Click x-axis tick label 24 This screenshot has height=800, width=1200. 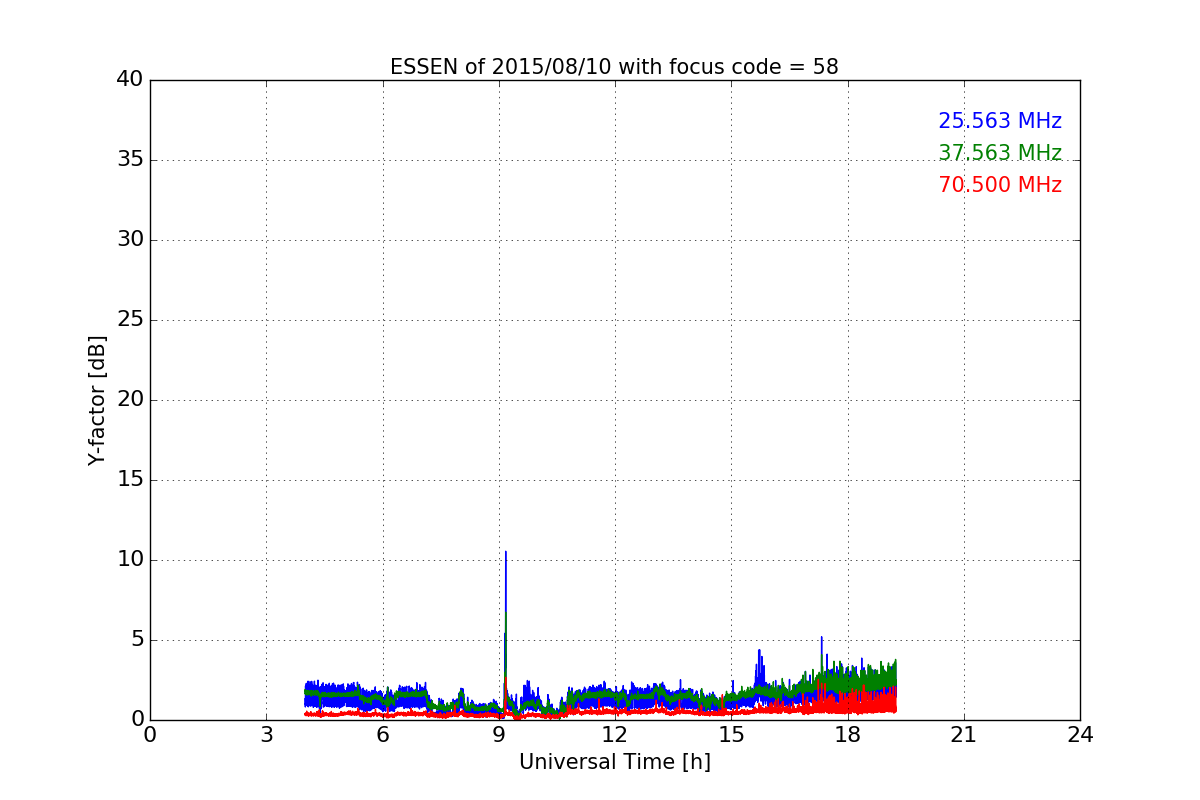1080,734
